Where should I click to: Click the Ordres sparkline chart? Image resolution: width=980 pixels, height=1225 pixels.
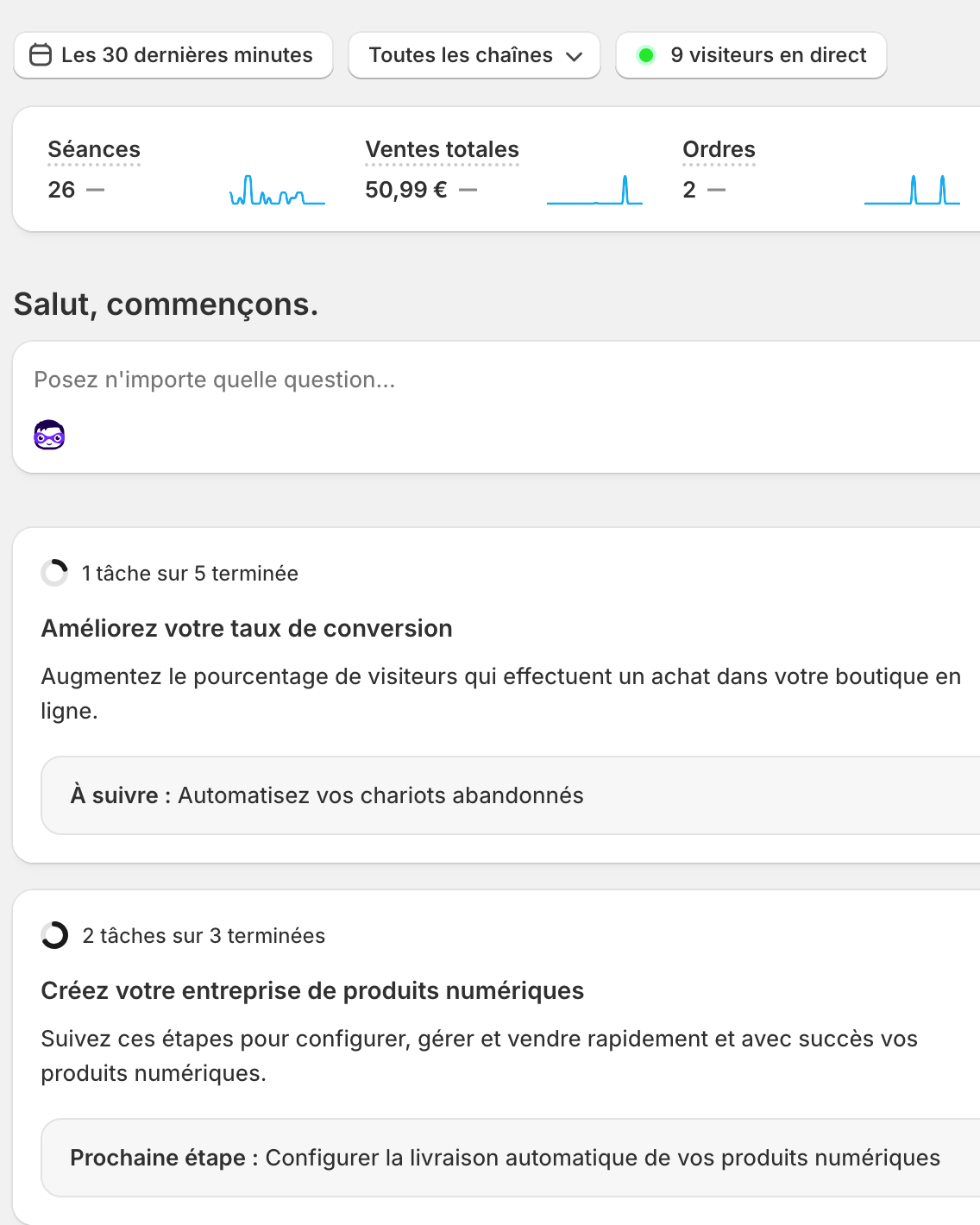912,191
